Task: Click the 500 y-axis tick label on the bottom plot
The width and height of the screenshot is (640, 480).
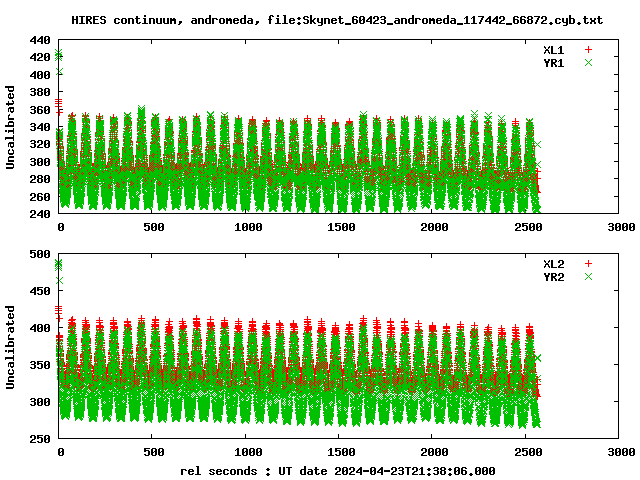Action: coord(40,254)
